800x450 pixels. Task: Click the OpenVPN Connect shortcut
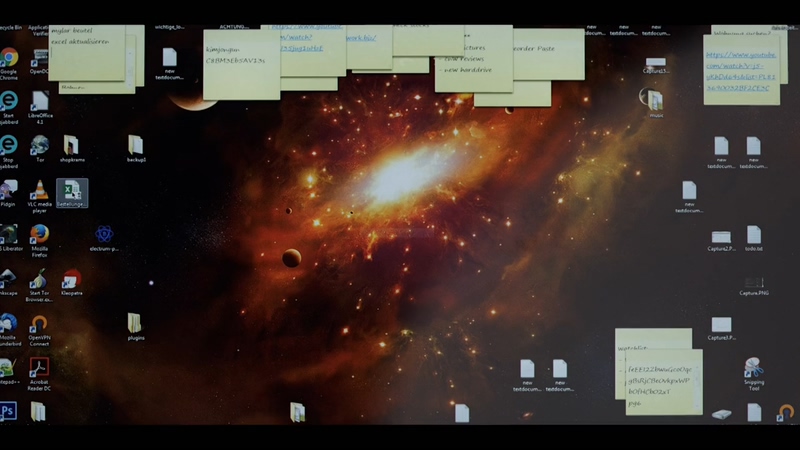click(x=39, y=330)
